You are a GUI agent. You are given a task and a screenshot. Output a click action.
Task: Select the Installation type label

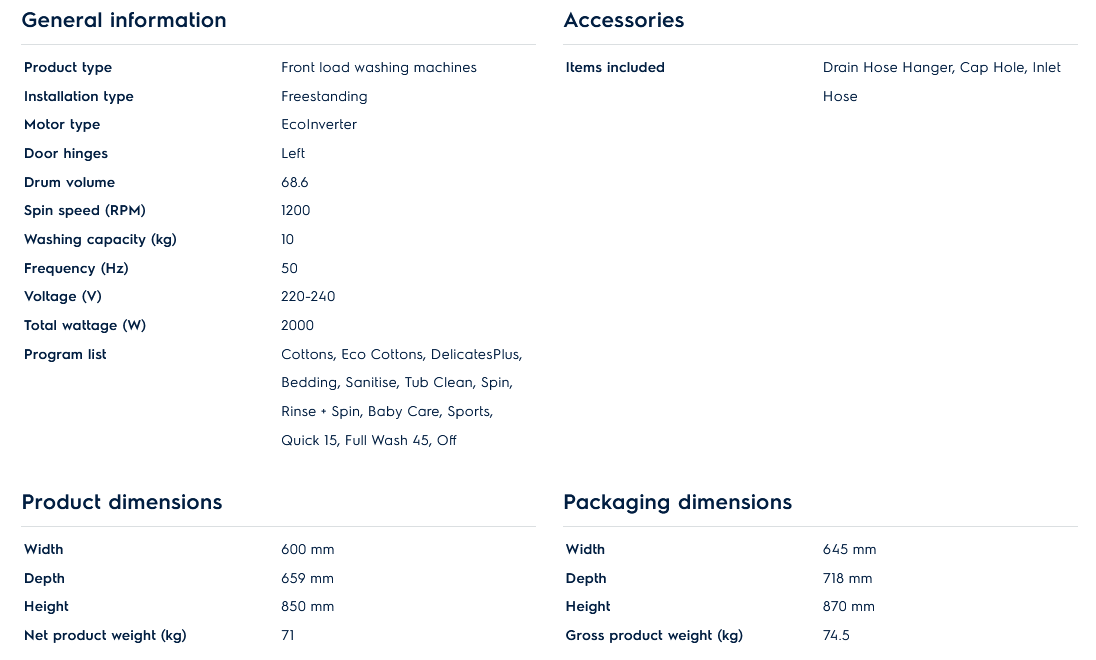[x=79, y=97]
